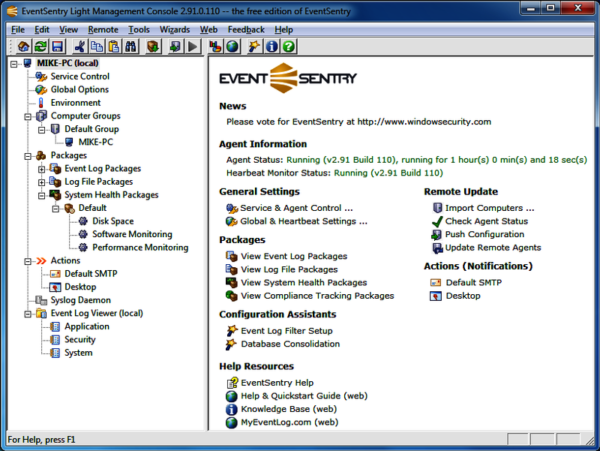Expand the Event Log Packages node
The height and width of the screenshot is (451, 600).
[x=41, y=169]
